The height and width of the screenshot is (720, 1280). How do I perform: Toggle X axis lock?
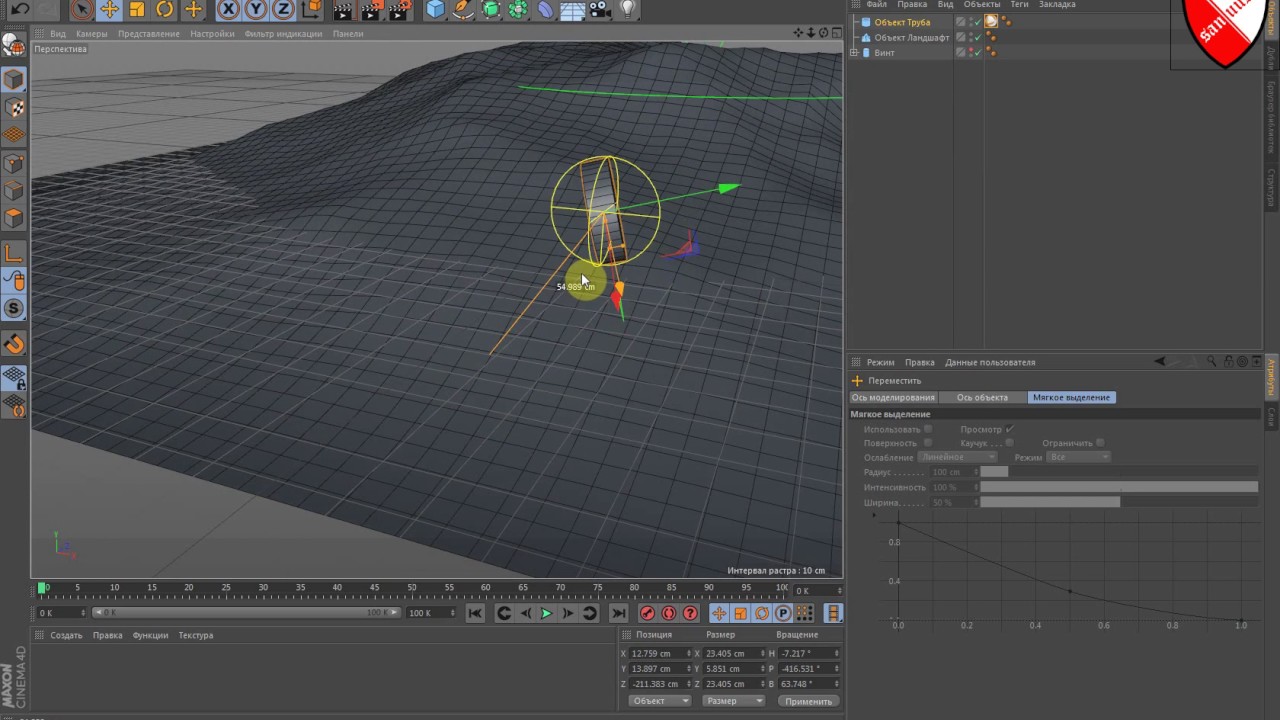(230, 10)
